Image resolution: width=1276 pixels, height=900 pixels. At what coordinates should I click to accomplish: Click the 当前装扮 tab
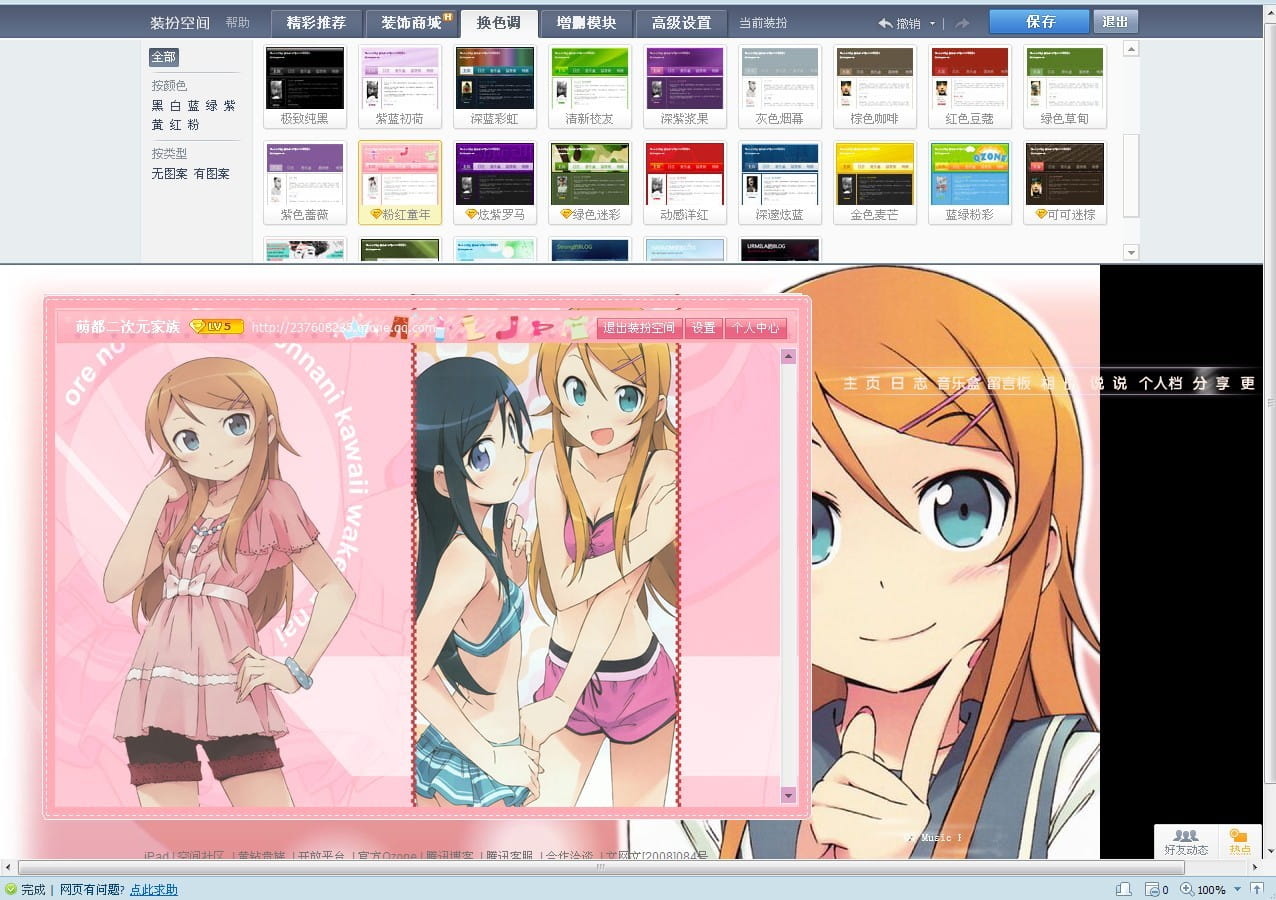pyautogui.click(x=763, y=23)
